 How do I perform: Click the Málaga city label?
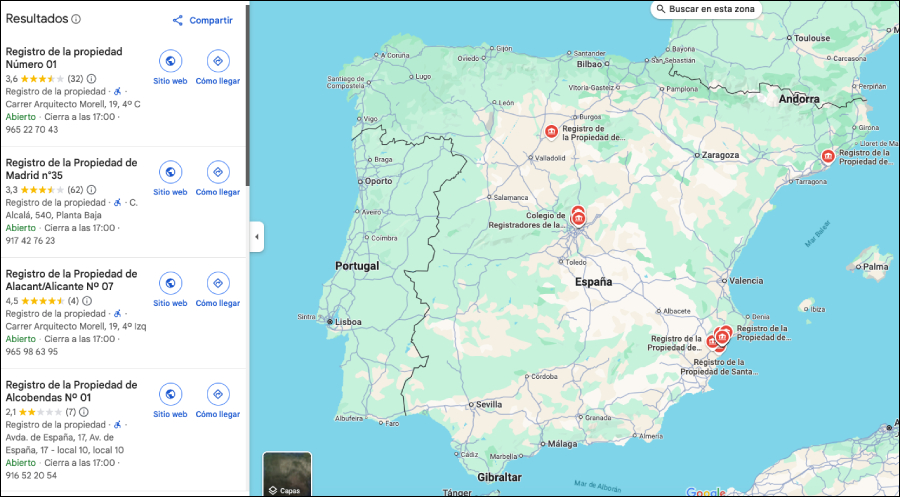point(562,444)
